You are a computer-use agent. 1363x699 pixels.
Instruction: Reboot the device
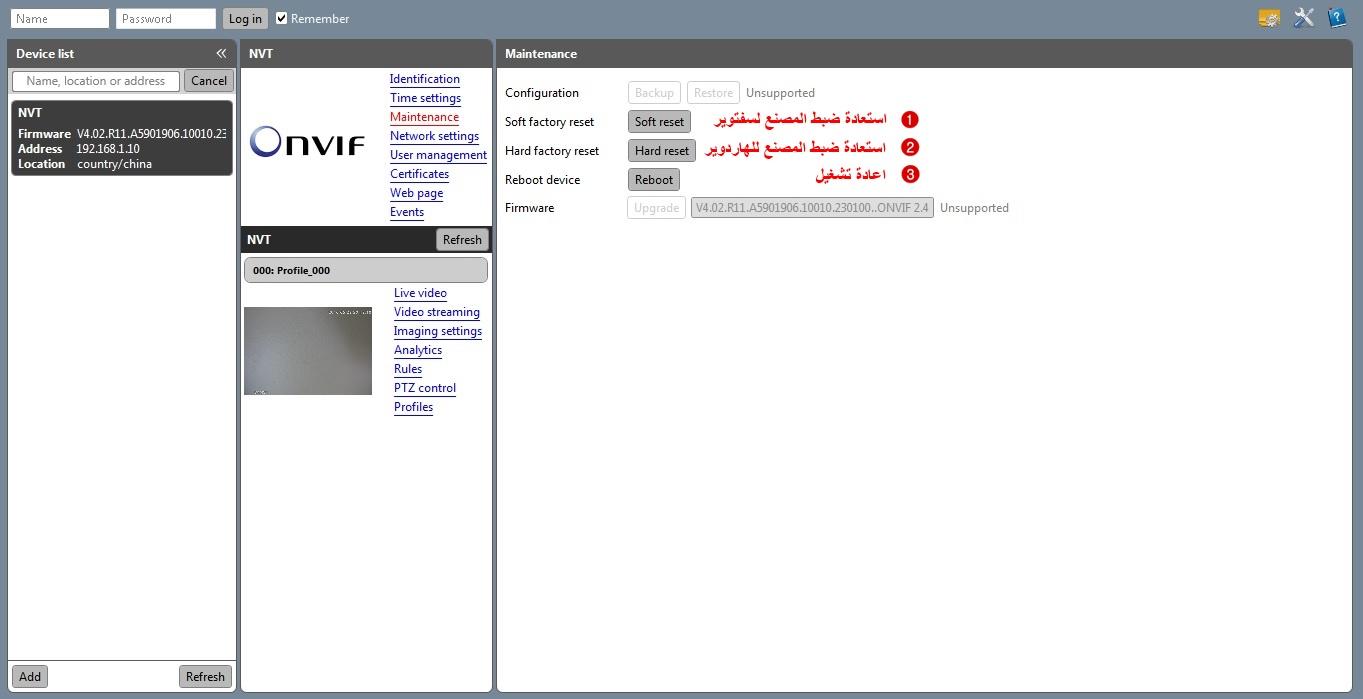(x=654, y=180)
